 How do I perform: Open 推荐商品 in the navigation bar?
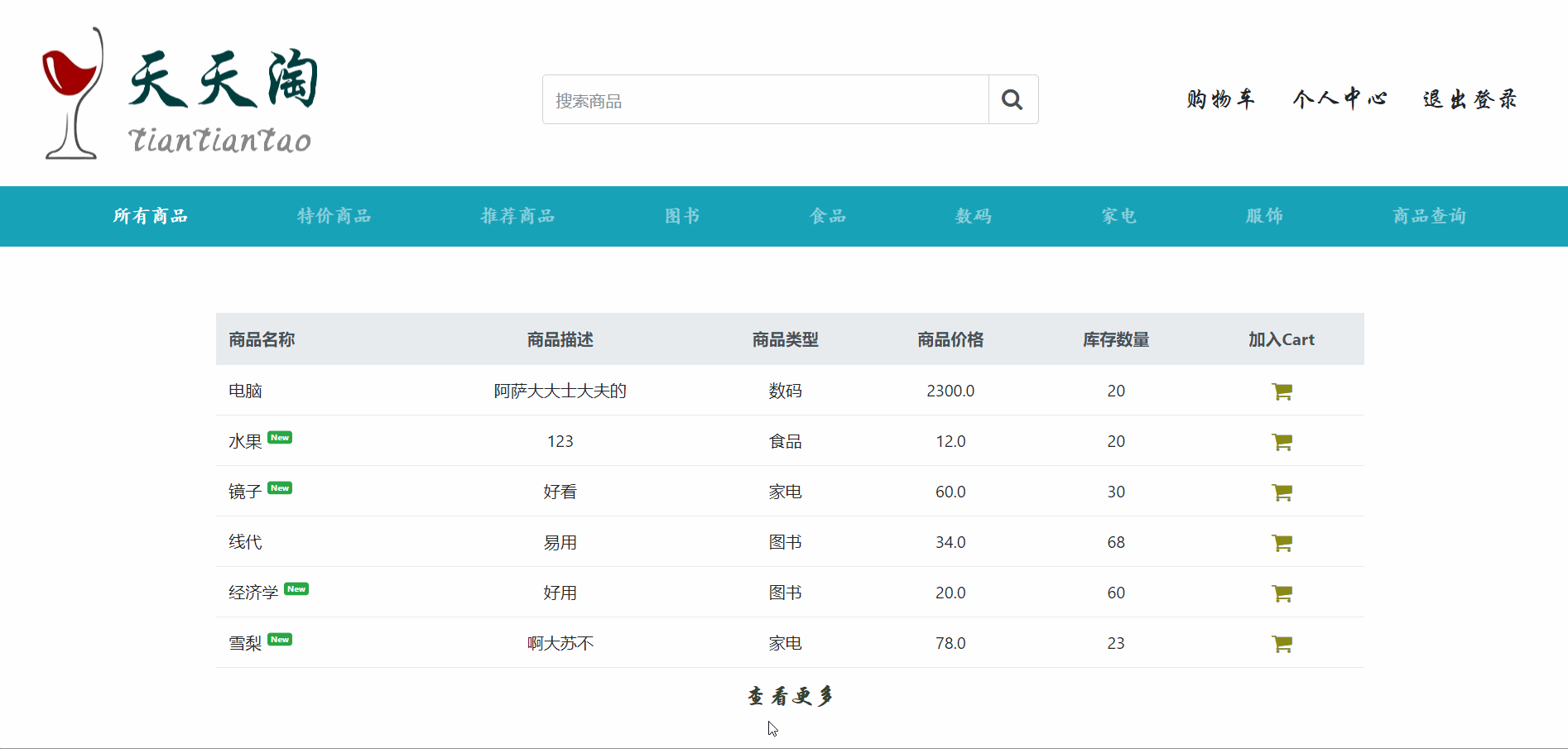click(518, 216)
